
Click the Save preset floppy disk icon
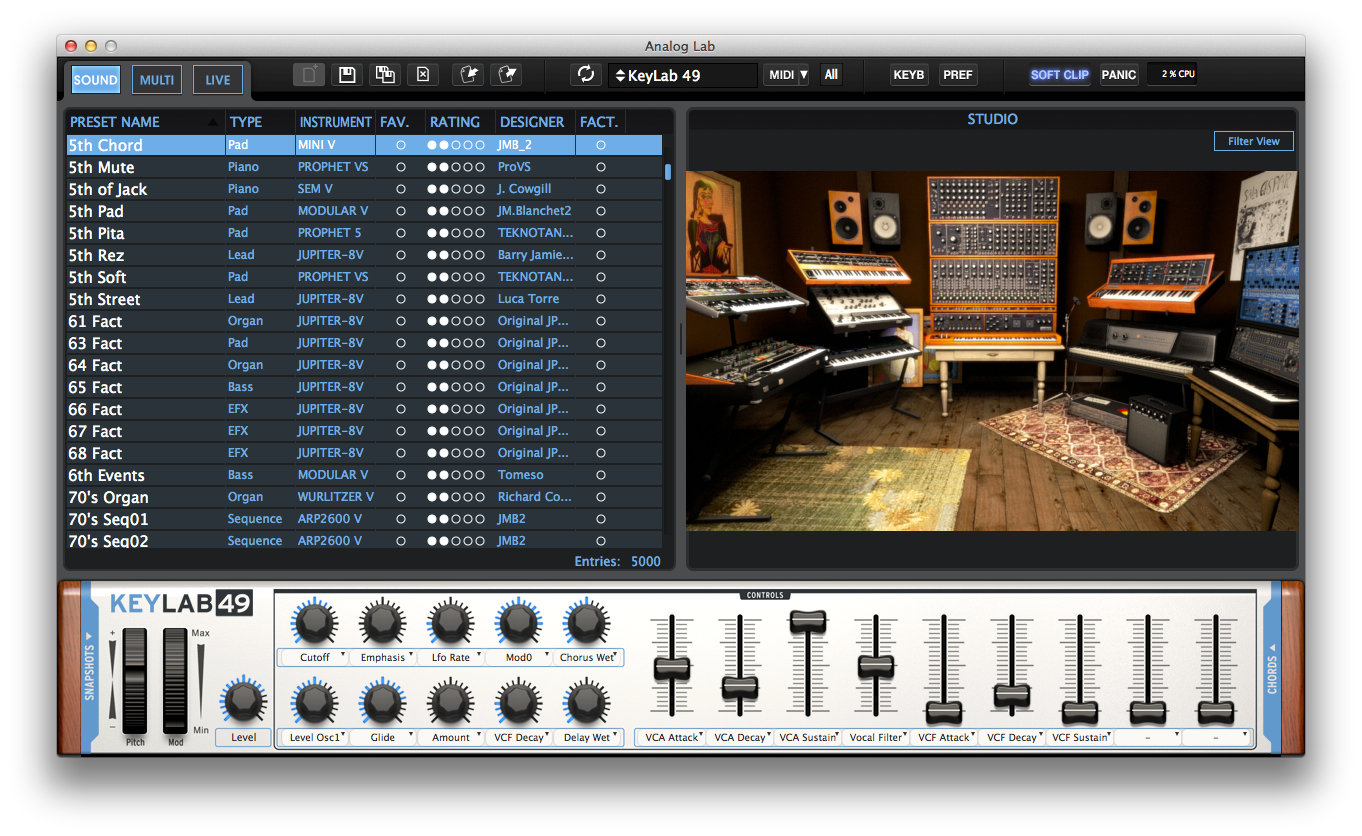(x=347, y=75)
